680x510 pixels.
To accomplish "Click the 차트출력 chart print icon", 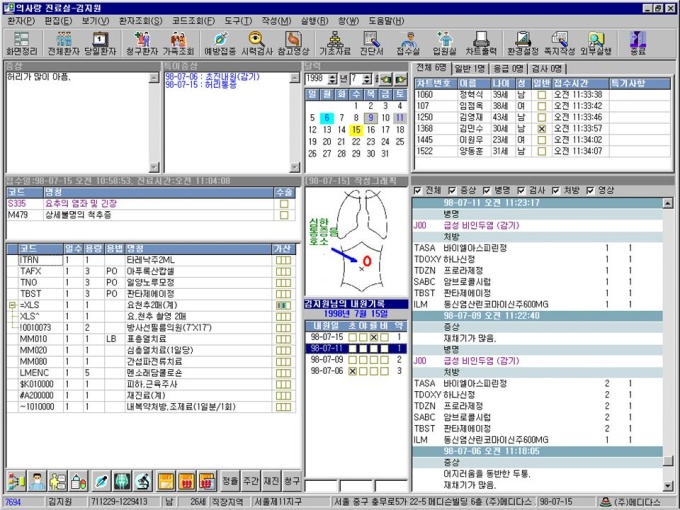I will click(453, 43).
